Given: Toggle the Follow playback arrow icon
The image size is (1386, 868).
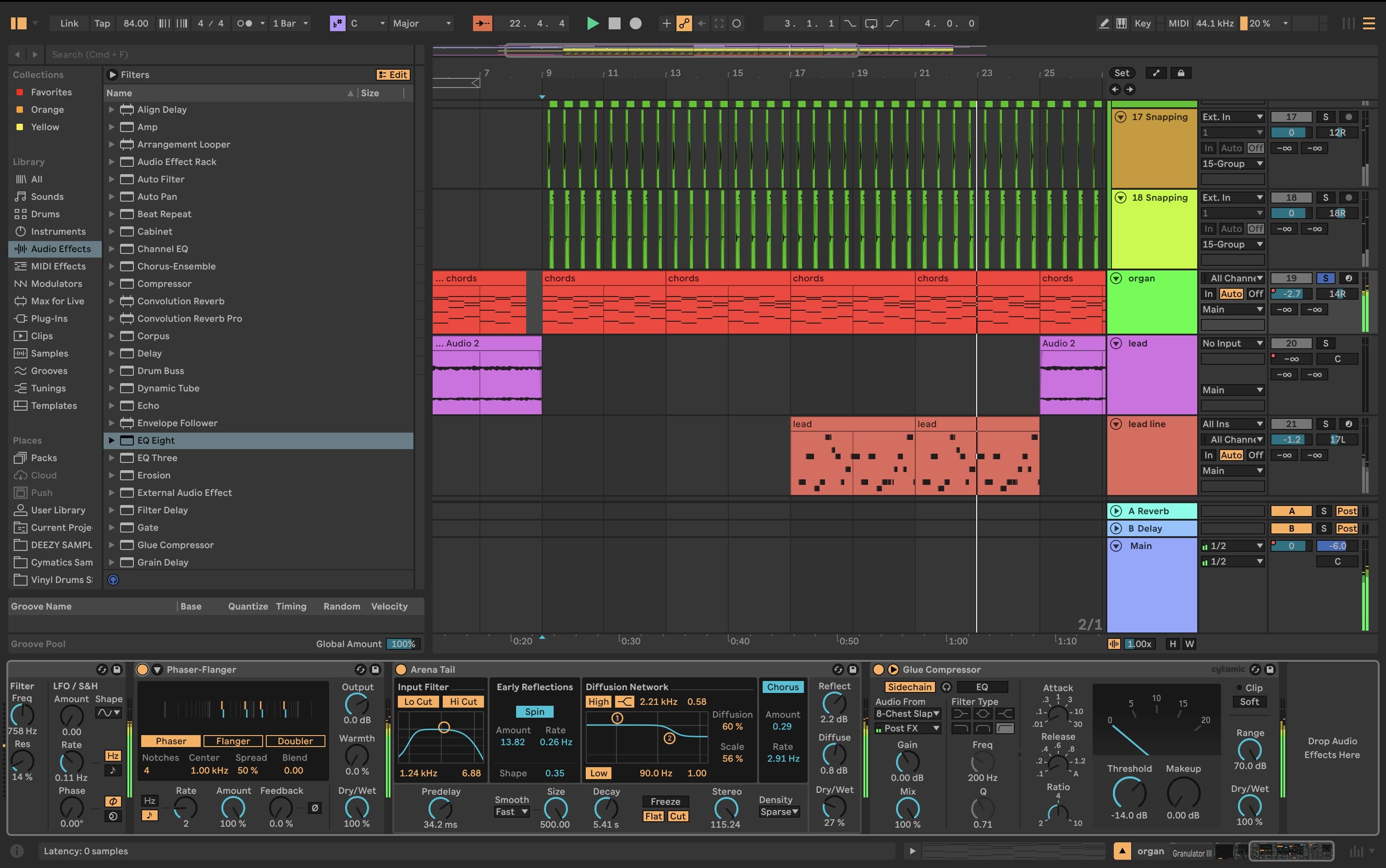Looking at the screenshot, I should pyautogui.click(x=482, y=23).
